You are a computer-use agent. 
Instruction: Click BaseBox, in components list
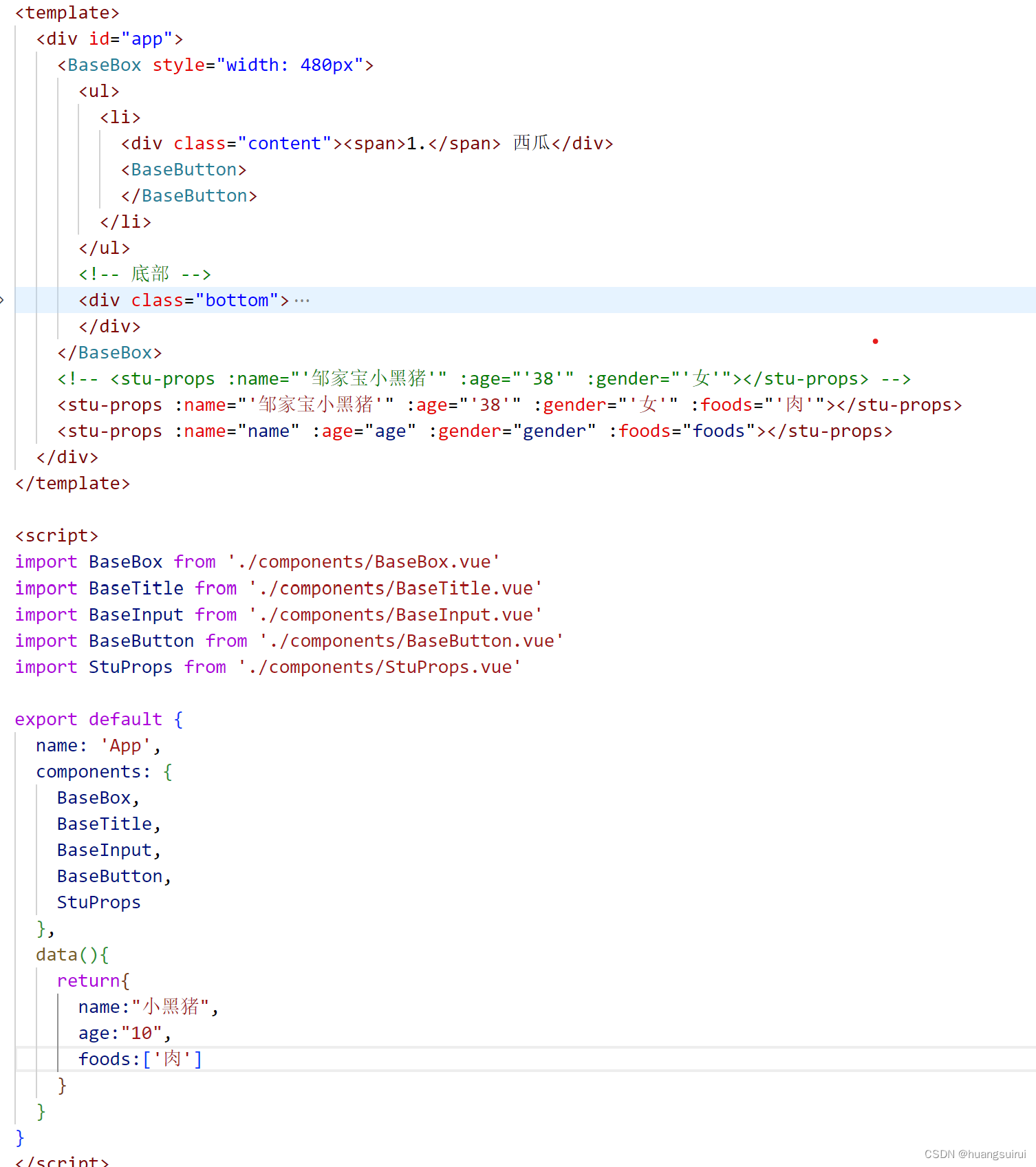[x=99, y=798]
